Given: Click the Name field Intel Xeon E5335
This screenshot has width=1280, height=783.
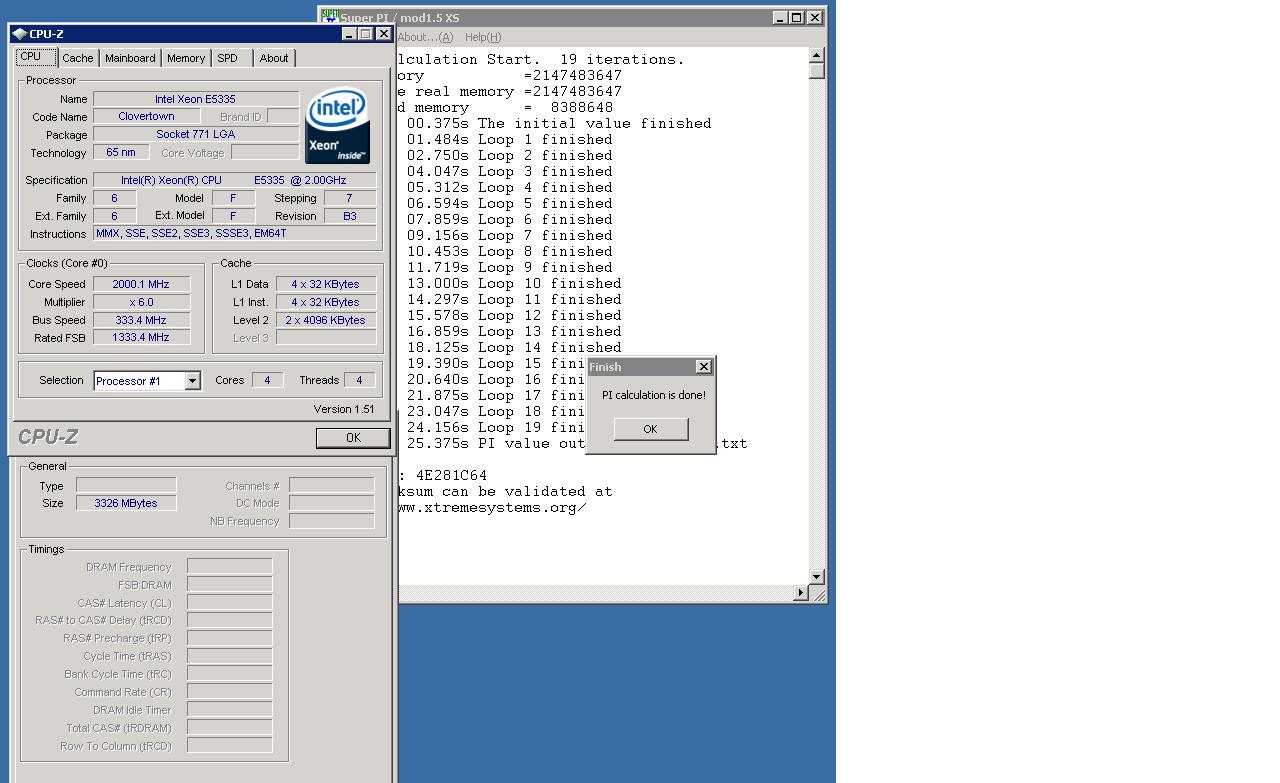Looking at the screenshot, I should tap(196, 99).
